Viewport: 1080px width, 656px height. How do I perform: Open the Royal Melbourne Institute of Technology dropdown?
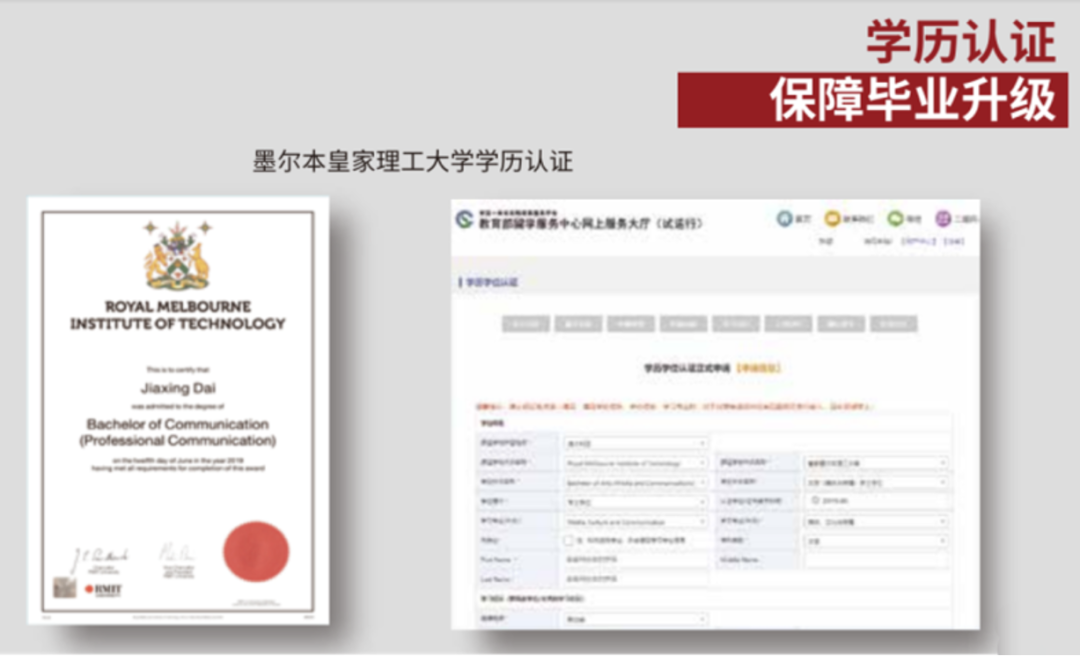tap(636, 463)
